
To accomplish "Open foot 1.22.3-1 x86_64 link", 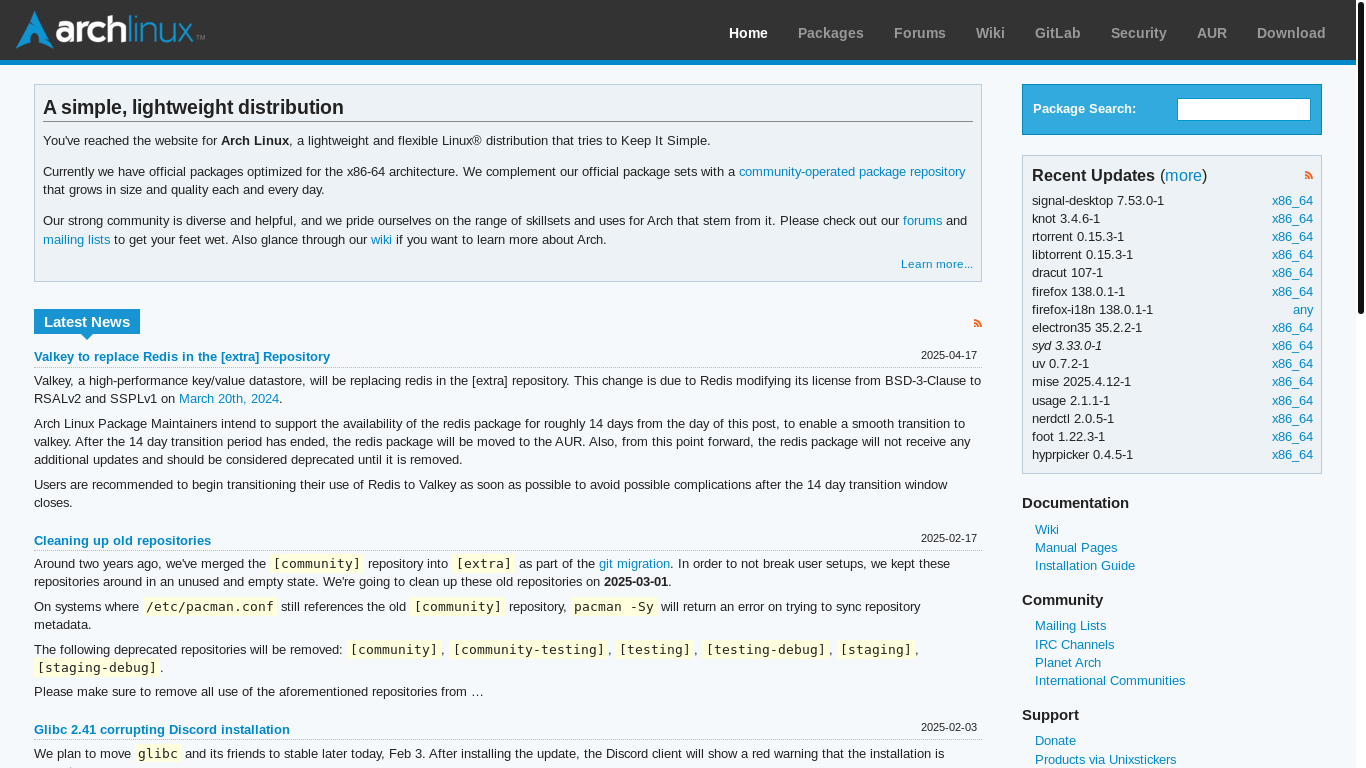I will pos(1292,437).
